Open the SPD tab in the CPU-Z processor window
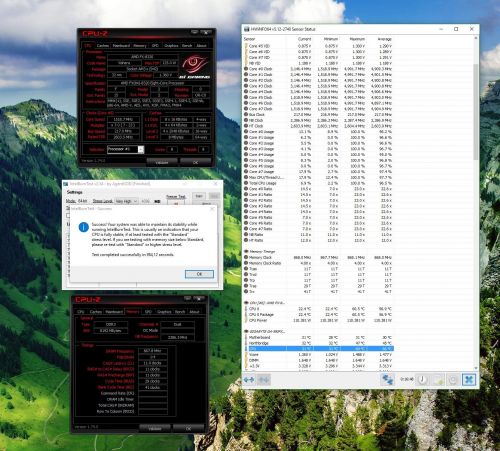Image resolution: width=500 pixels, height=451 pixels. [x=155, y=45]
